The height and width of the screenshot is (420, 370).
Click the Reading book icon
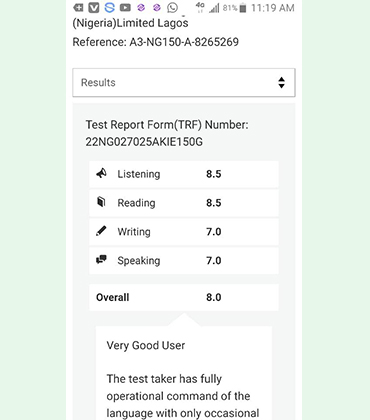coord(101,202)
